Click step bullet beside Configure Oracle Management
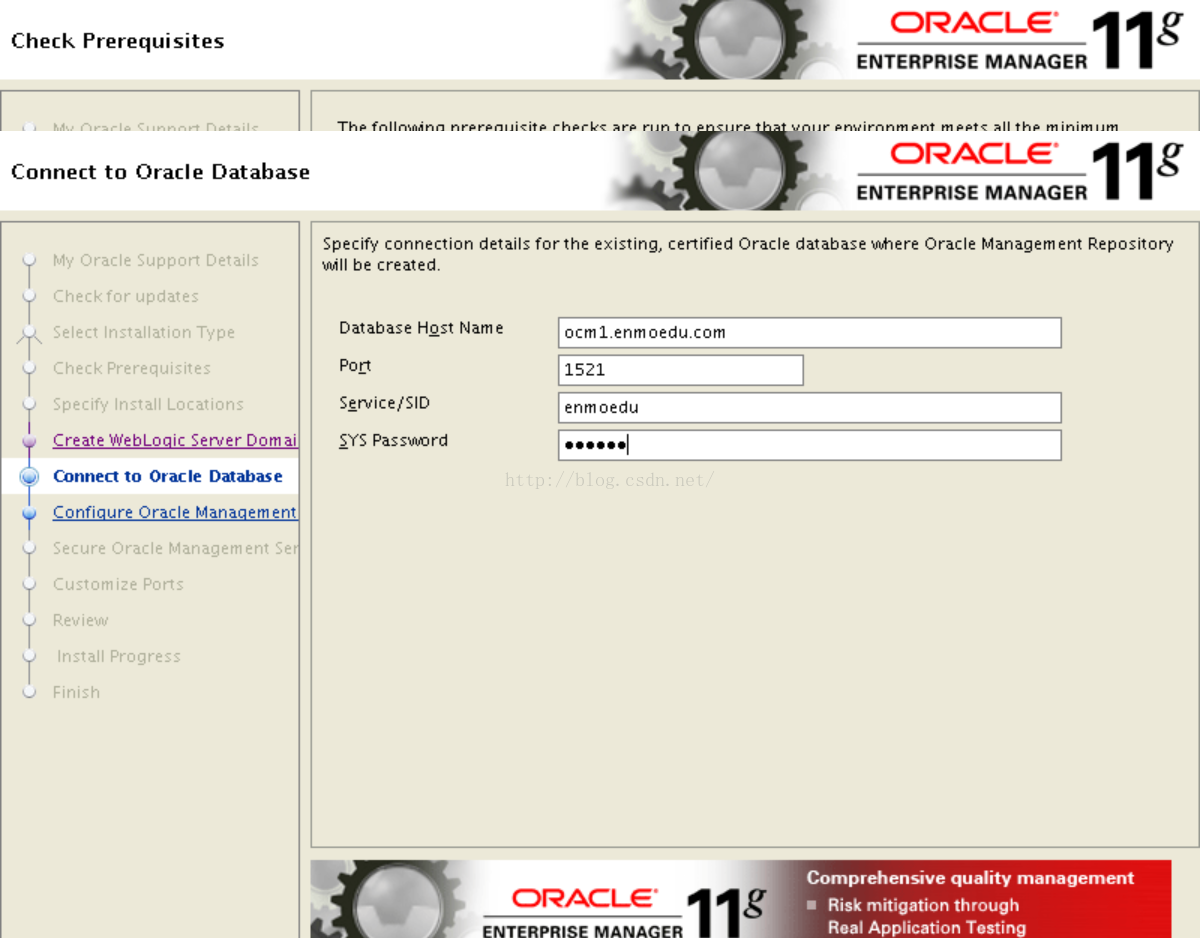The width and height of the screenshot is (1200, 938). pos(29,513)
